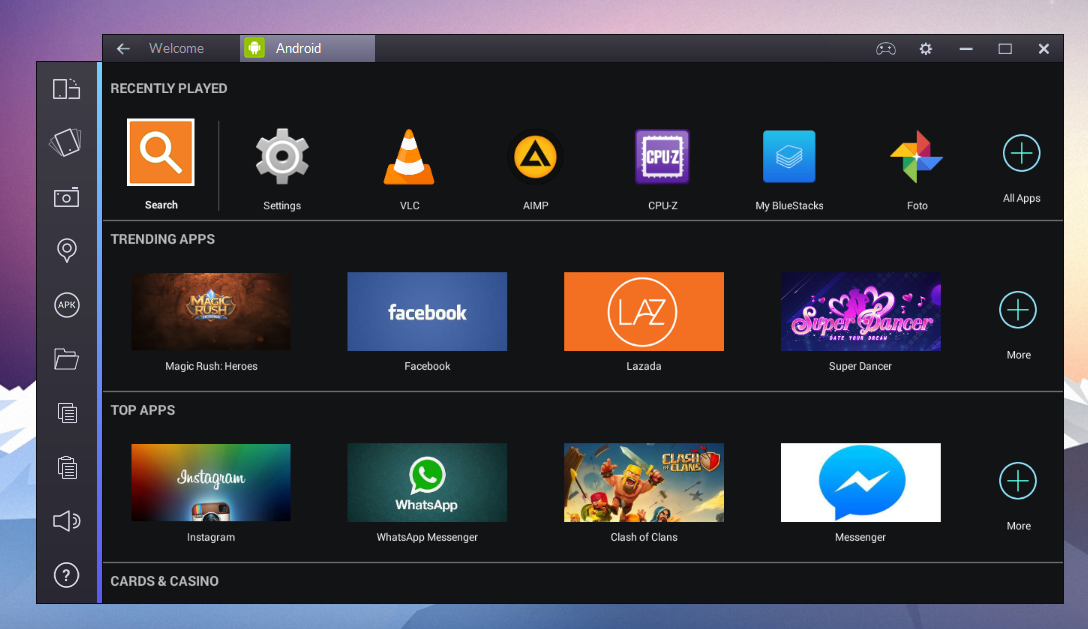Image resolution: width=1088 pixels, height=629 pixels.
Task: Open the file folder sidebar icon
Action: tap(67, 359)
